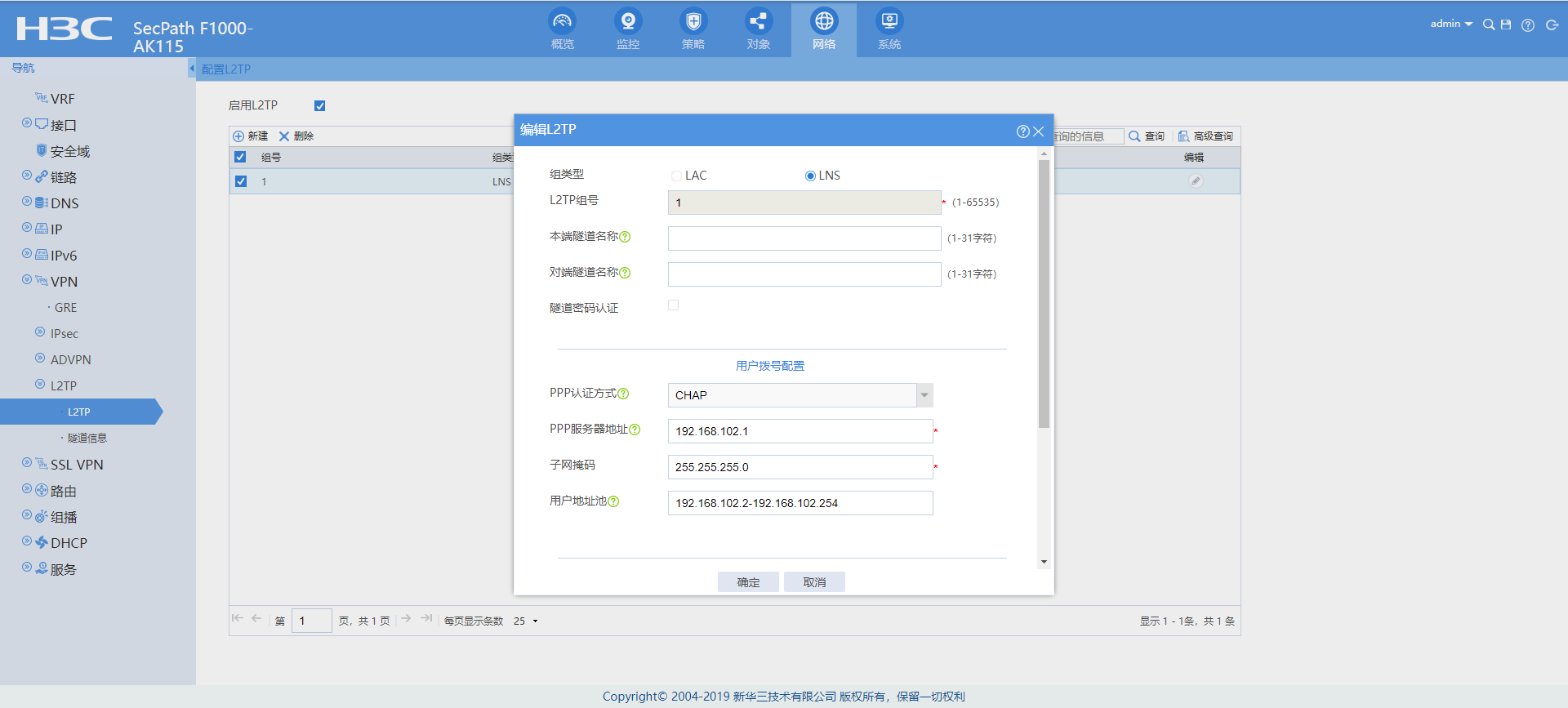Go to next page arrow
The width and height of the screenshot is (1568, 708).
(406, 619)
